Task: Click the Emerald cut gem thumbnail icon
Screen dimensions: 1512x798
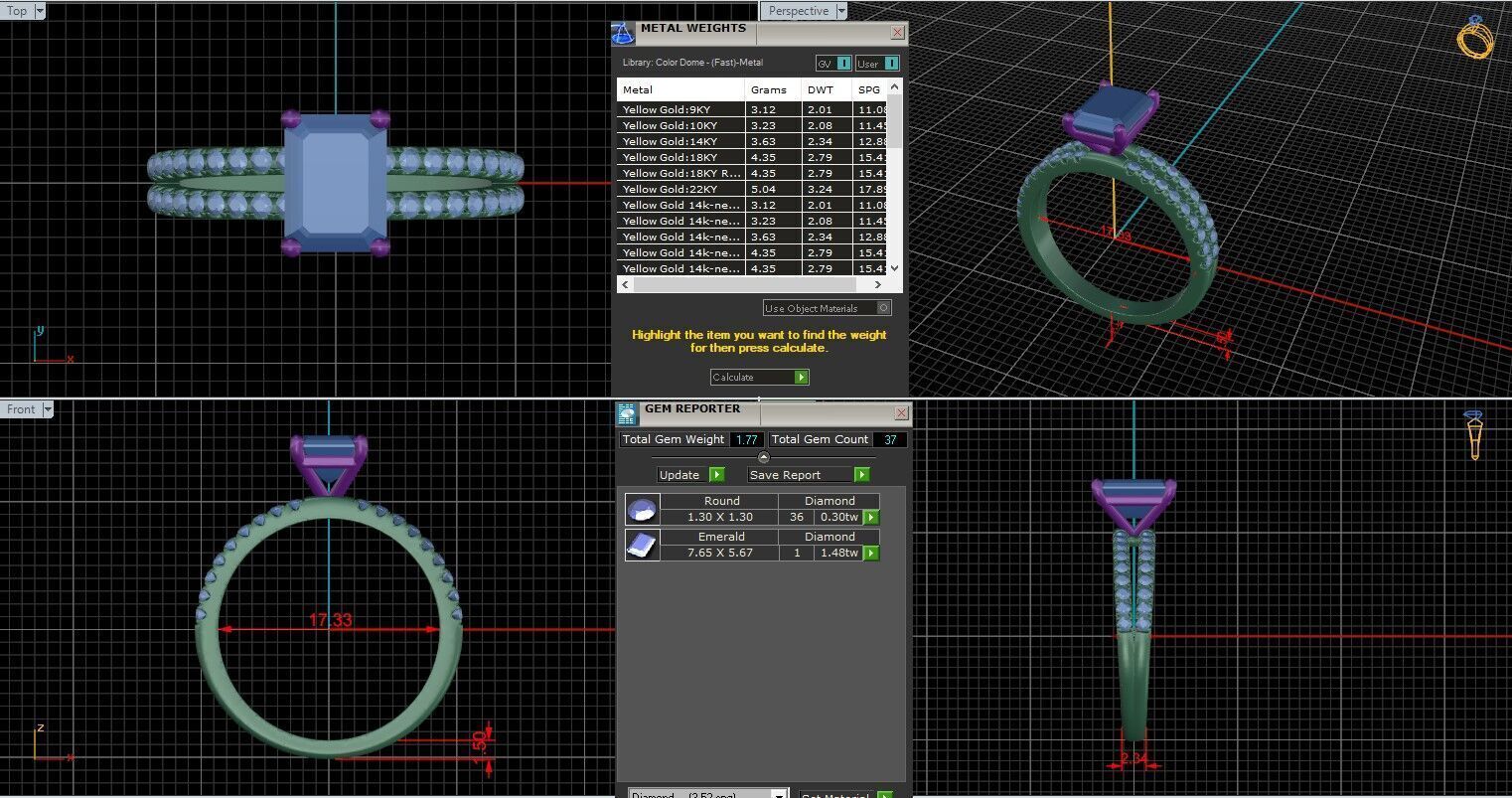Action: click(x=642, y=545)
